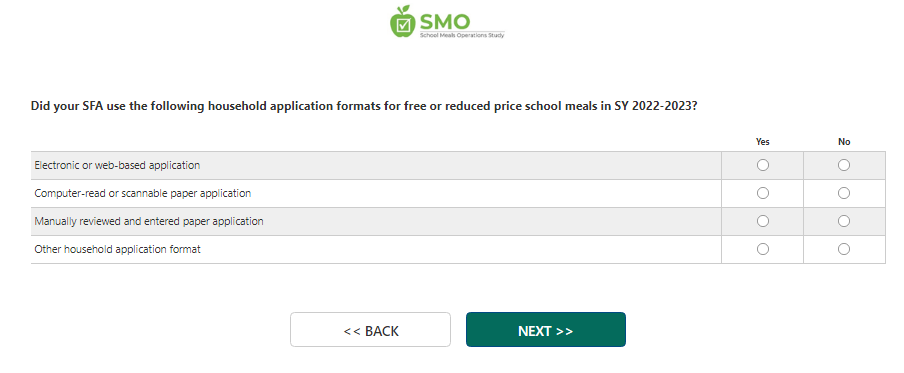This screenshot has height=373, width=904.
Task: Click the survey question about household application formats
Action: (x=364, y=107)
